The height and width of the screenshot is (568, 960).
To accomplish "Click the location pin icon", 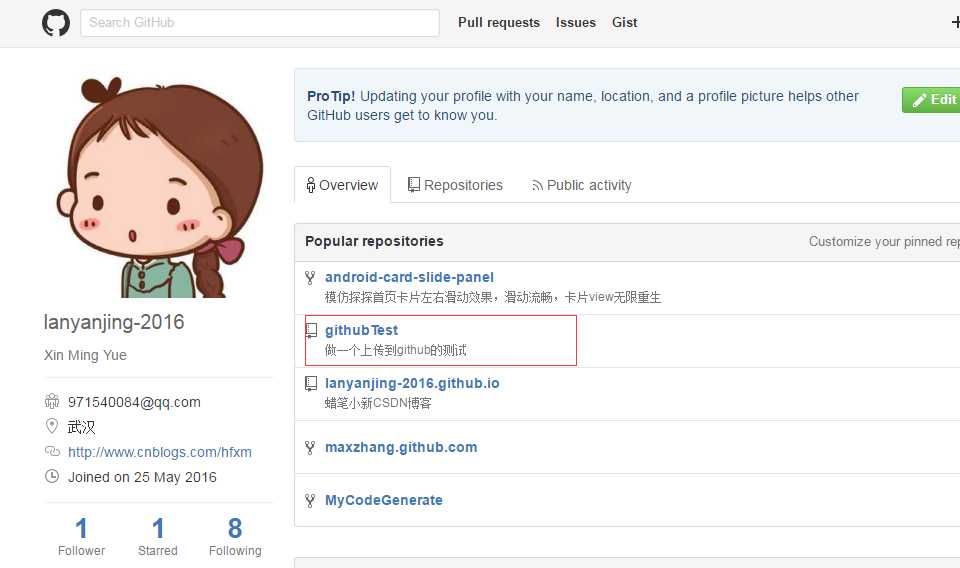I will pyautogui.click(x=52, y=426).
